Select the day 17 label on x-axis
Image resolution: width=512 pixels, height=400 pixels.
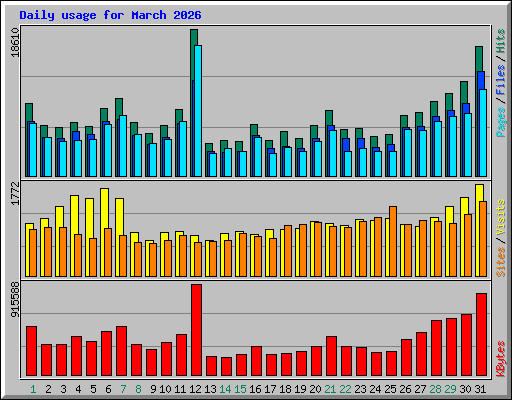pos(270,389)
